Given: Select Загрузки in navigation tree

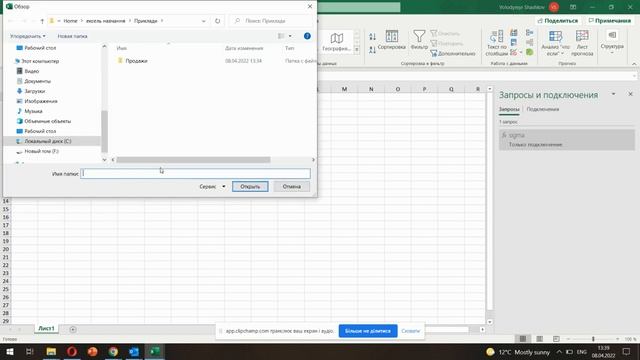Looking at the screenshot, I should coord(35,91).
